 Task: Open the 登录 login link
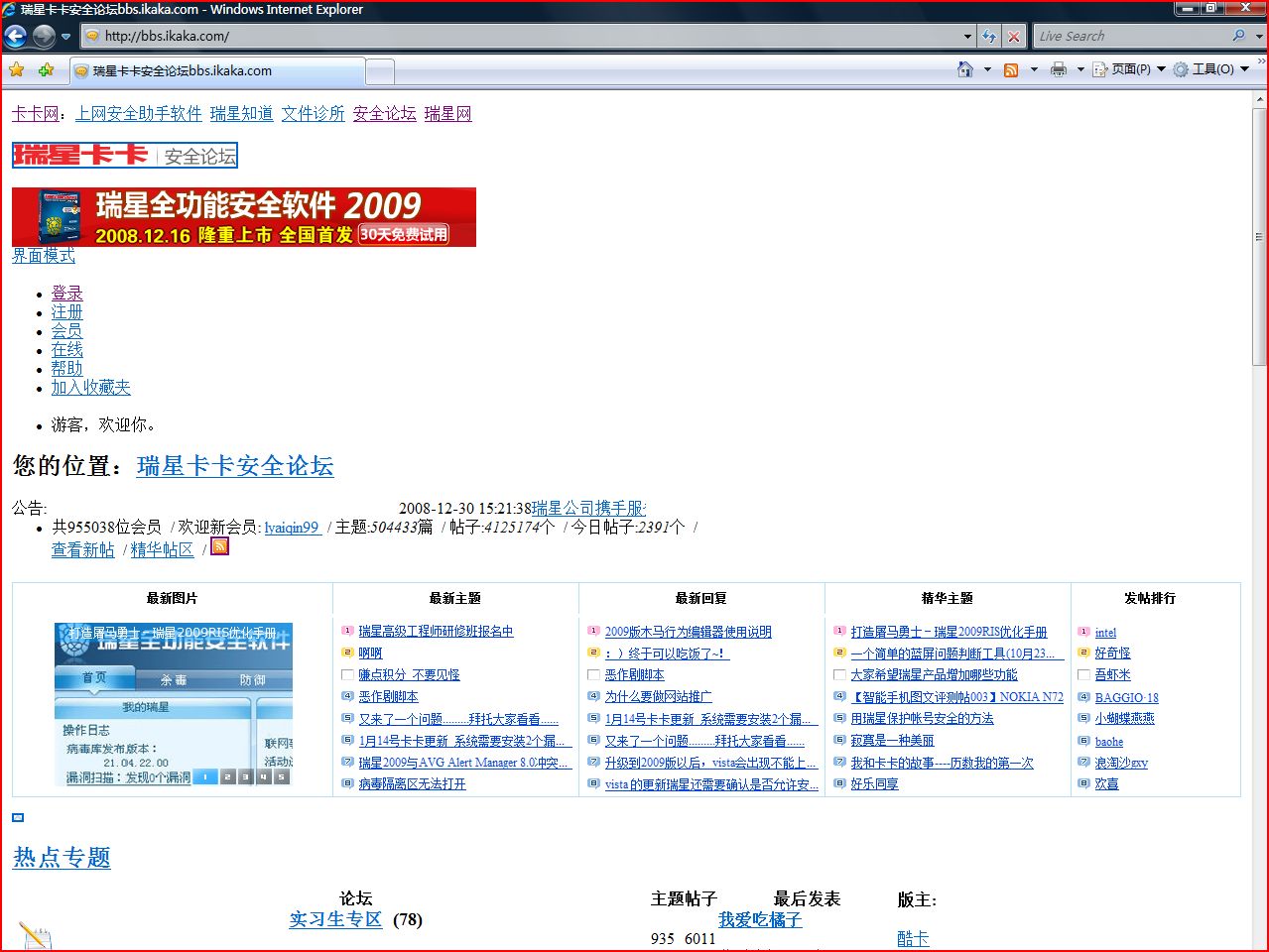tap(67, 294)
